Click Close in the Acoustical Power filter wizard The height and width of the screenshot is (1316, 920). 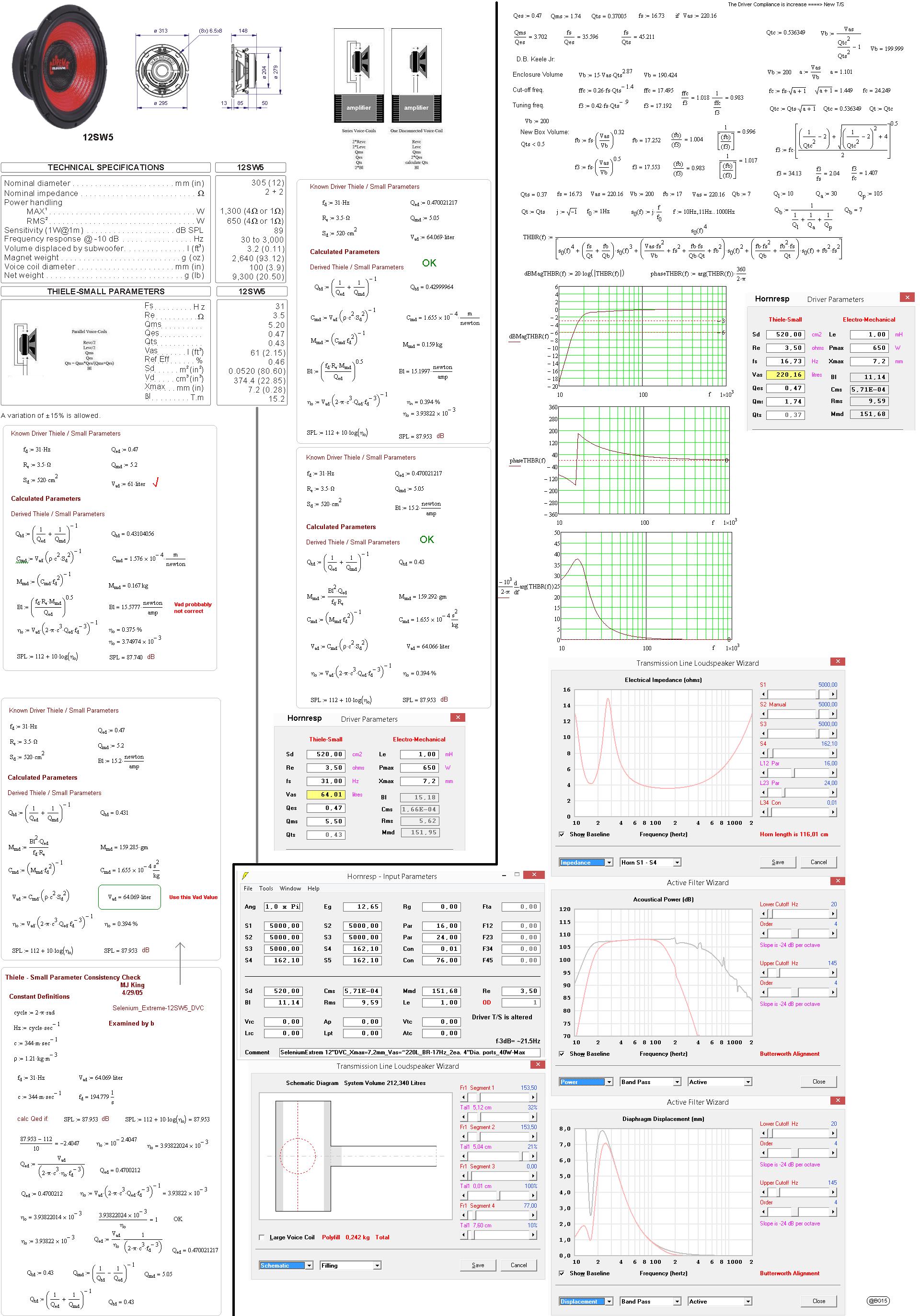pyautogui.click(x=818, y=1082)
